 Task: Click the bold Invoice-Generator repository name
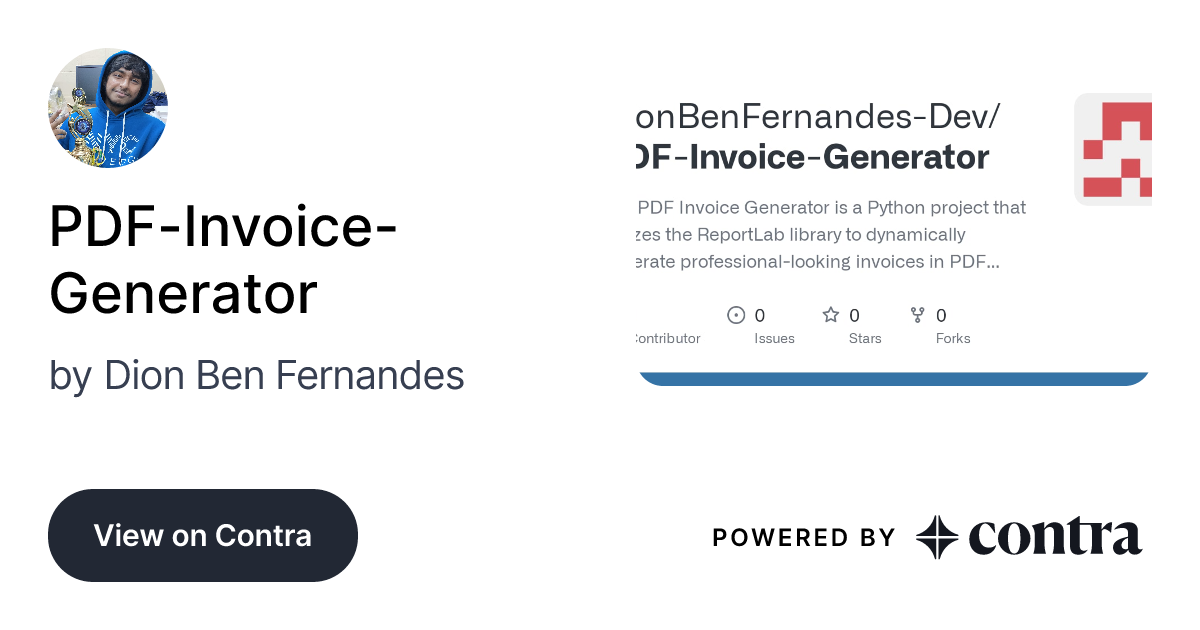point(813,158)
